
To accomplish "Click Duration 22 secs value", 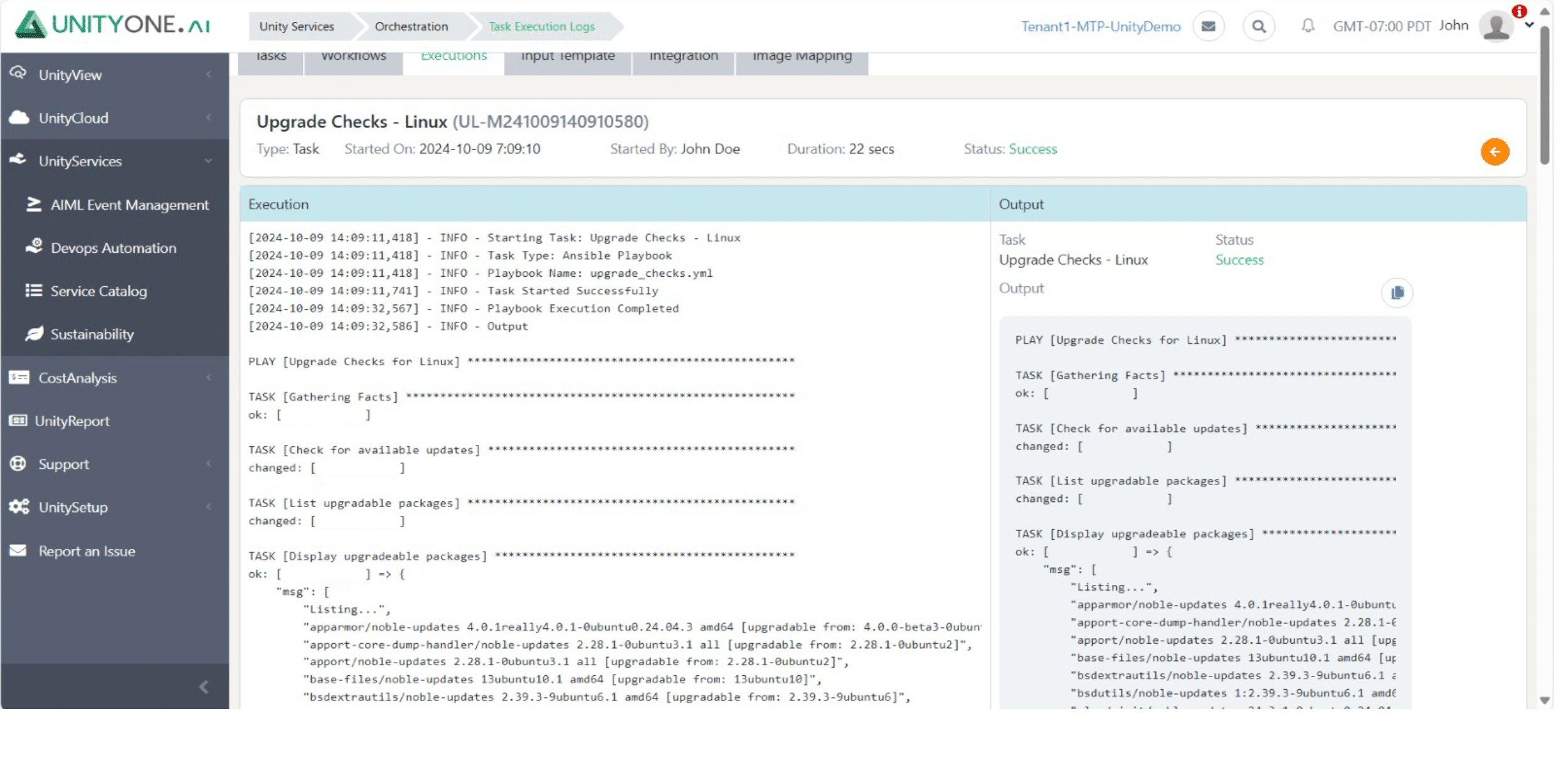I will [871, 149].
